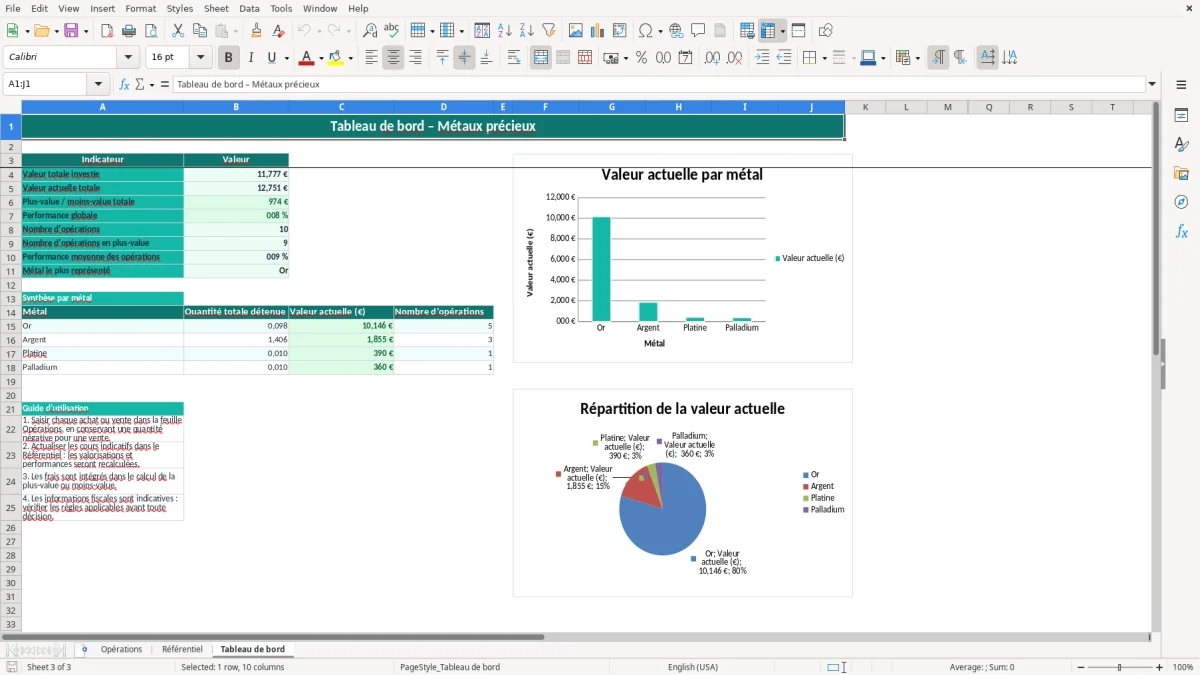Click the yellow background color button

tap(336, 58)
